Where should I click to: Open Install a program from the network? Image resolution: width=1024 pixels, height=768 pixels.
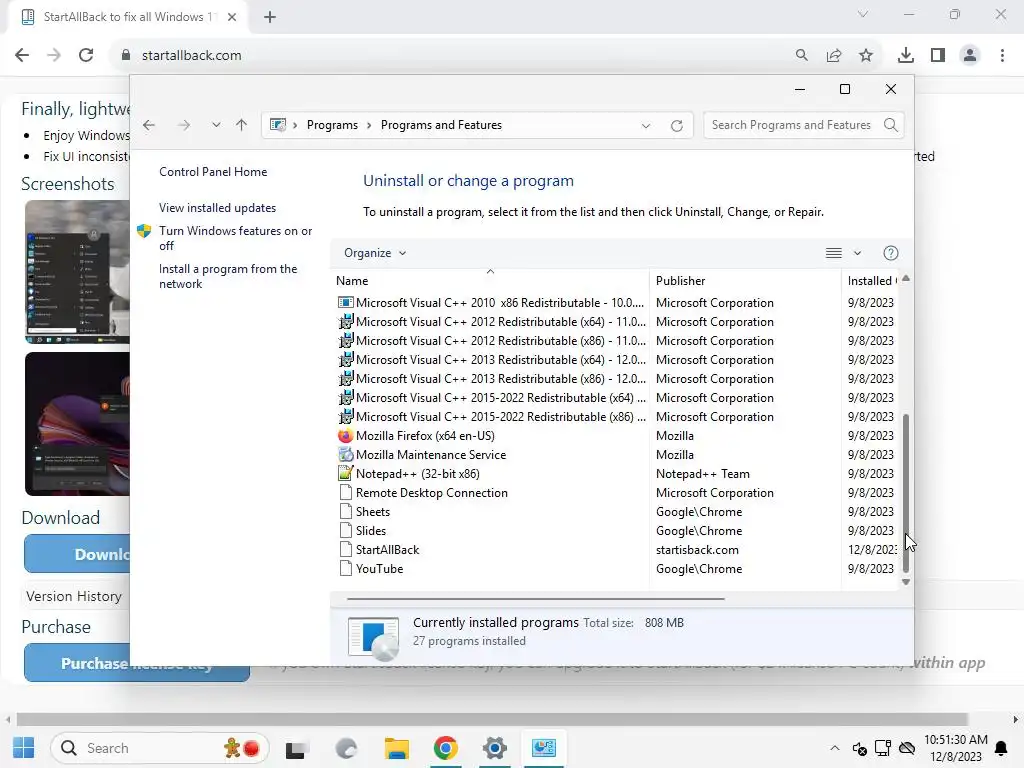tap(228, 276)
